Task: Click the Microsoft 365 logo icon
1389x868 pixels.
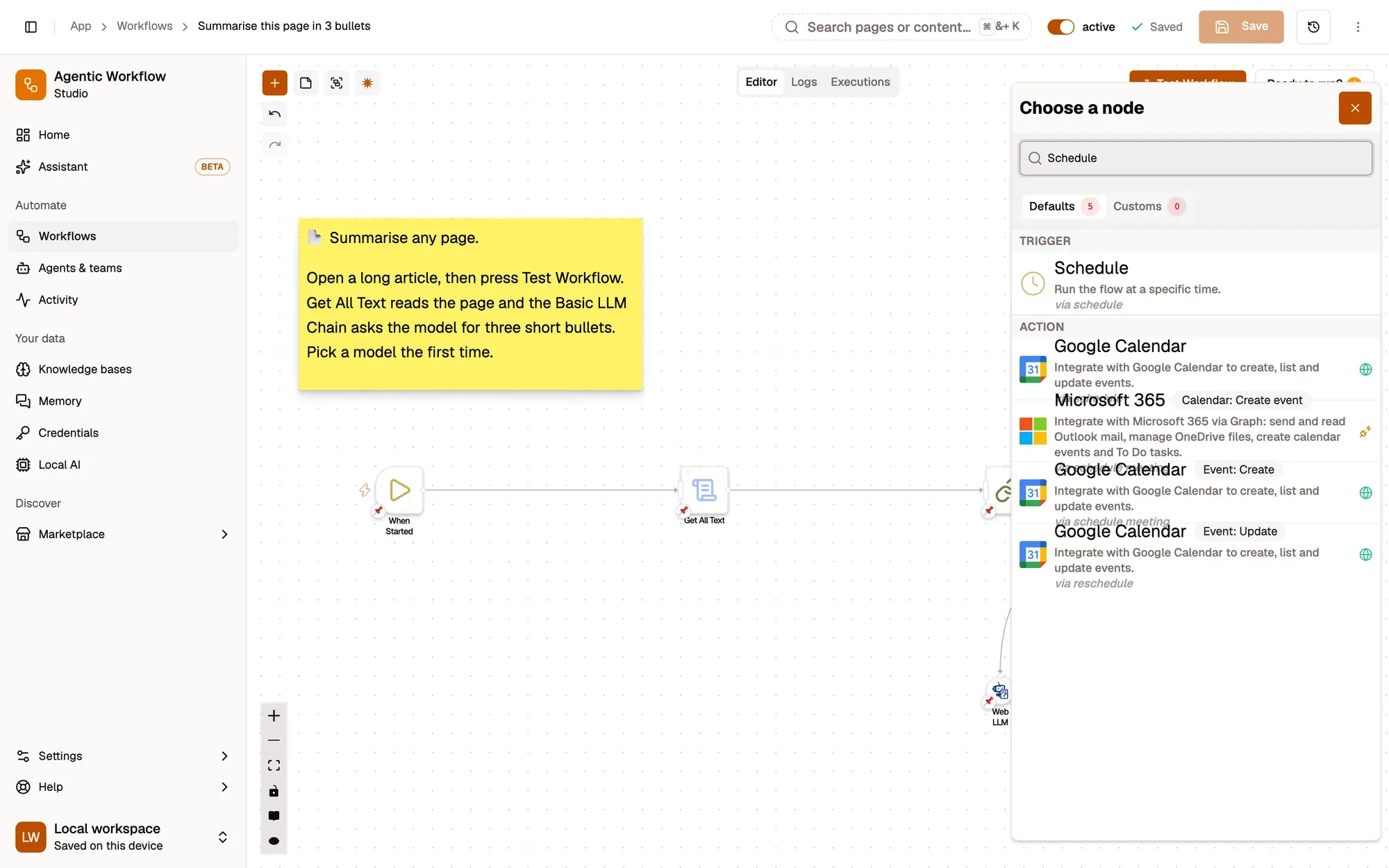Action: tap(1033, 431)
